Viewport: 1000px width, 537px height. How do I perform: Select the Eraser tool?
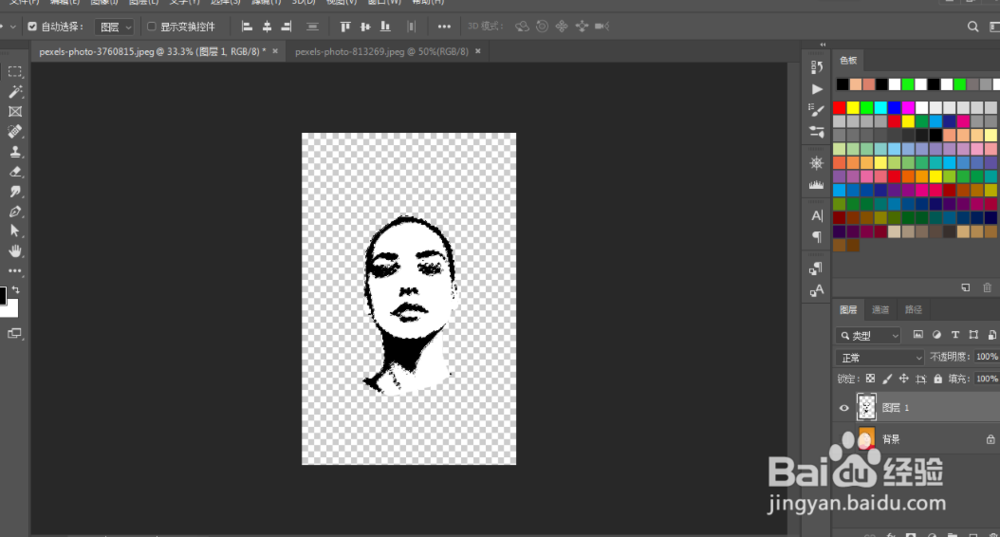tap(15, 172)
